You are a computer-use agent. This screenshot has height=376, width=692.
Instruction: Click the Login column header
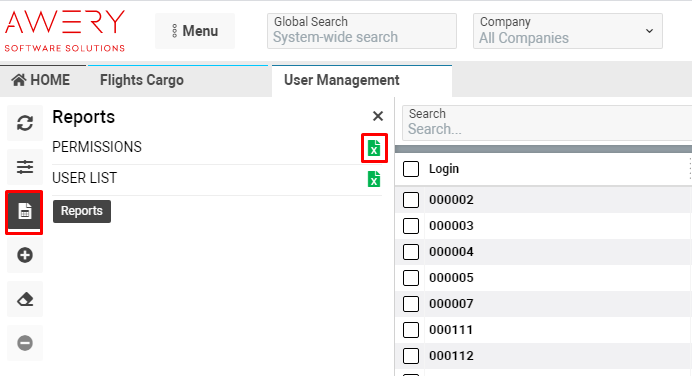point(444,169)
